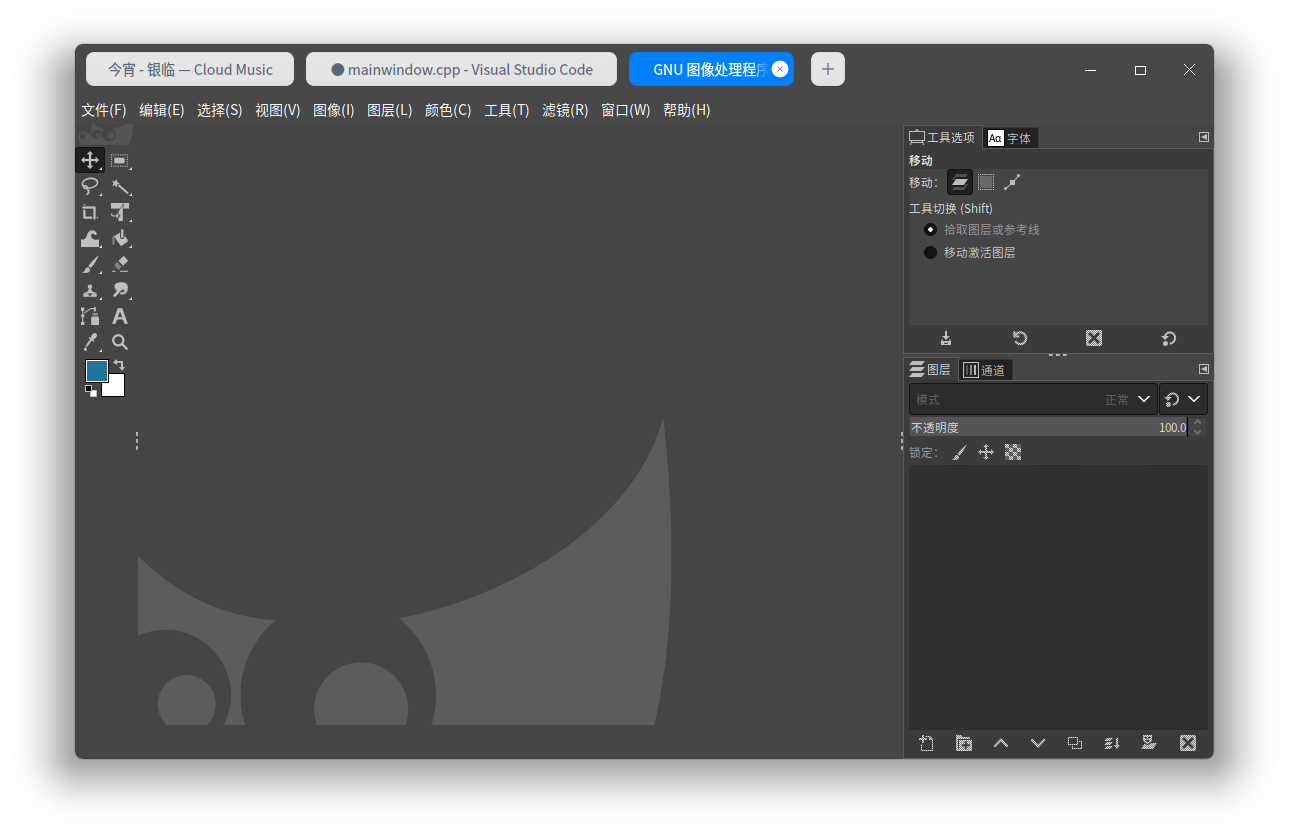This screenshot has width=1293, height=840.
Task: Select the Move tool in the toolbox
Action: point(90,160)
